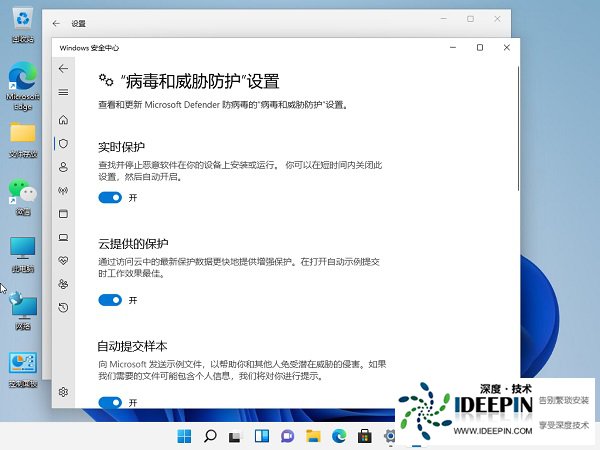Open the Recycle Bin desktop icon
The image size is (600, 450).
23,24
